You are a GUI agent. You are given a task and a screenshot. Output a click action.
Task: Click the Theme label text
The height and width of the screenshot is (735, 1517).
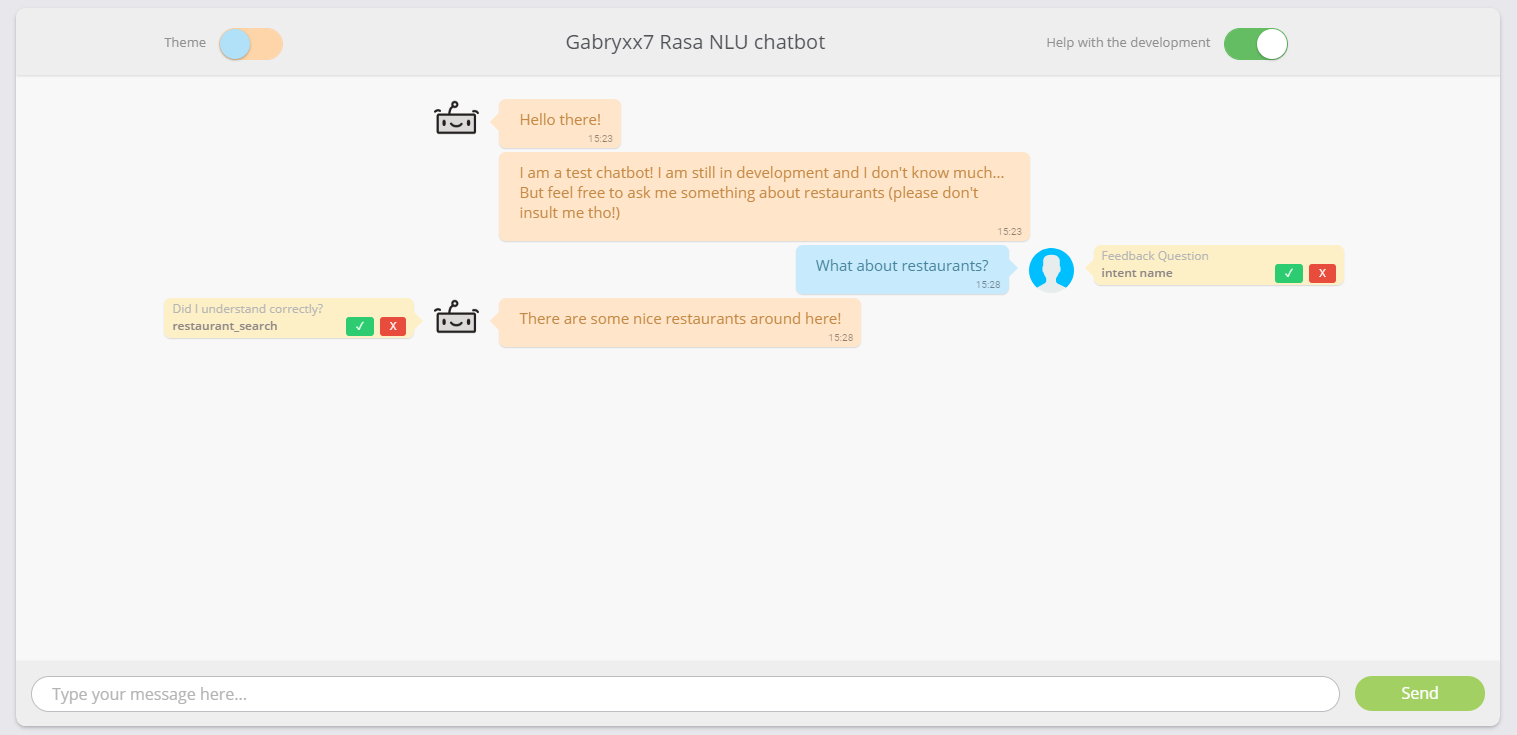[x=185, y=43]
